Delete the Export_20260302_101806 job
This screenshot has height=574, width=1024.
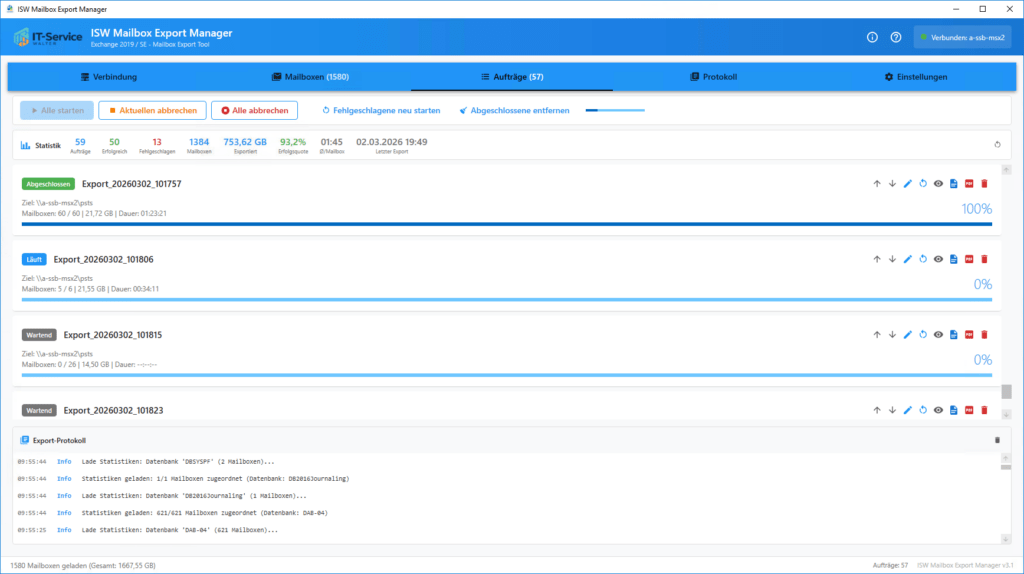pyautogui.click(x=984, y=259)
